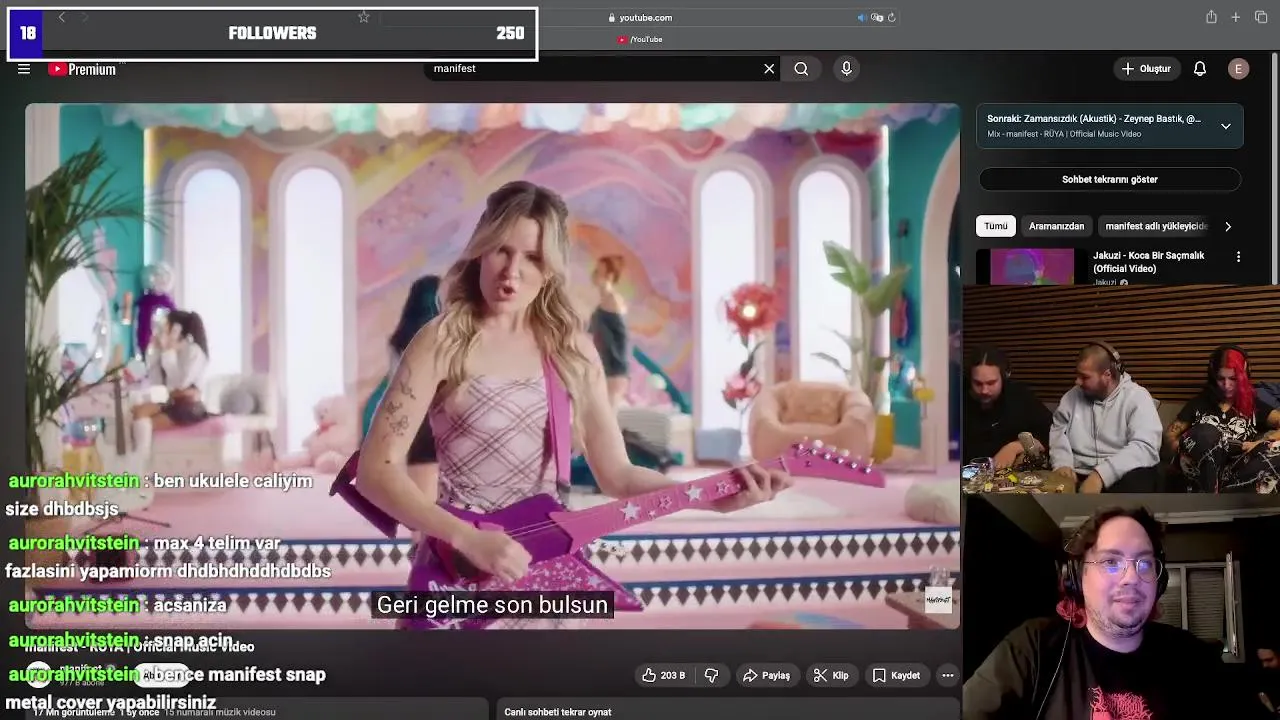Run search with magnifier button
1280x720 pixels.
(x=801, y=69)
